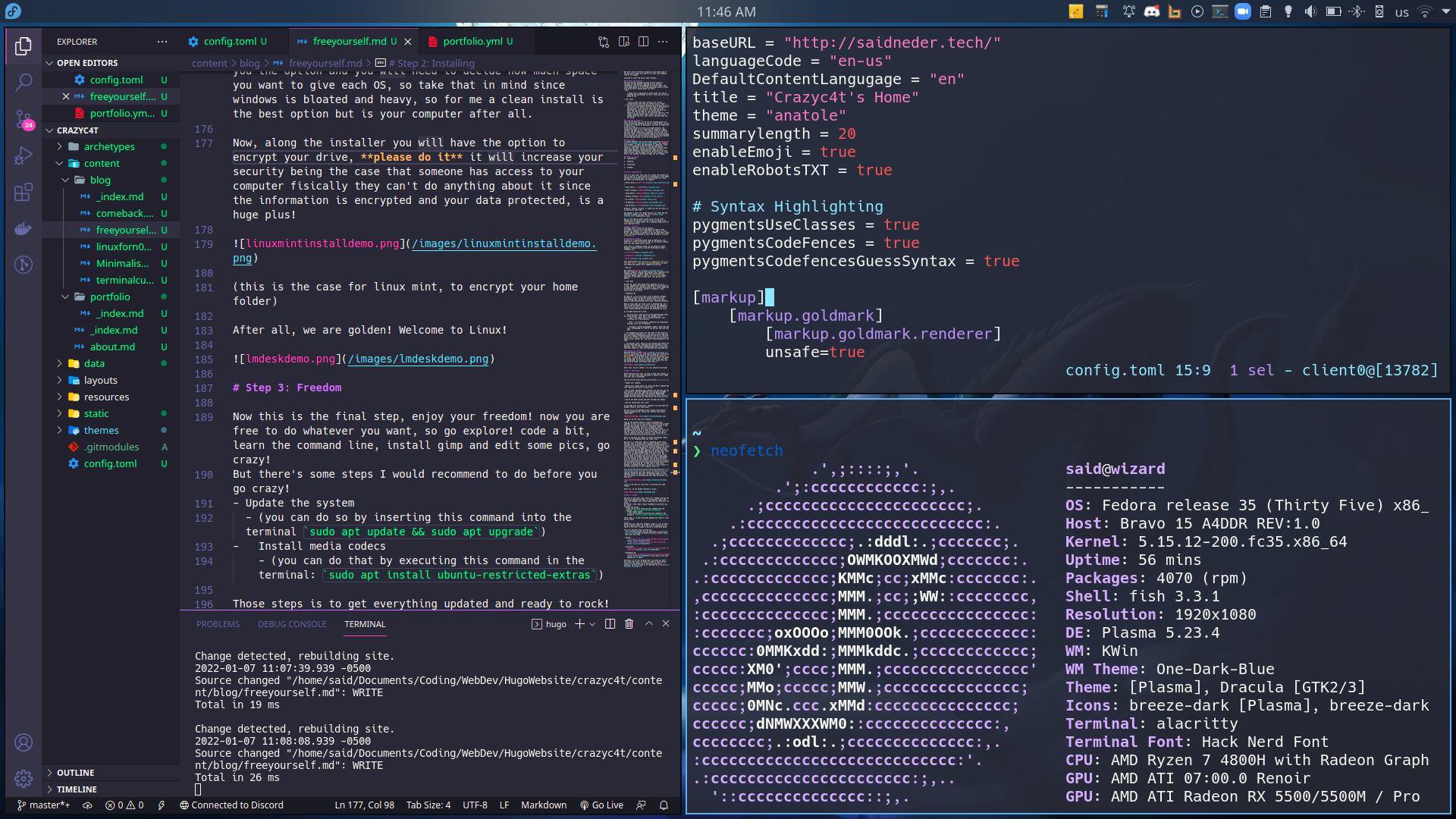The height and width of the screenshot is (819, 1456).
Task: Kill the active terminal with the trash icon
Action: point(629,624)
